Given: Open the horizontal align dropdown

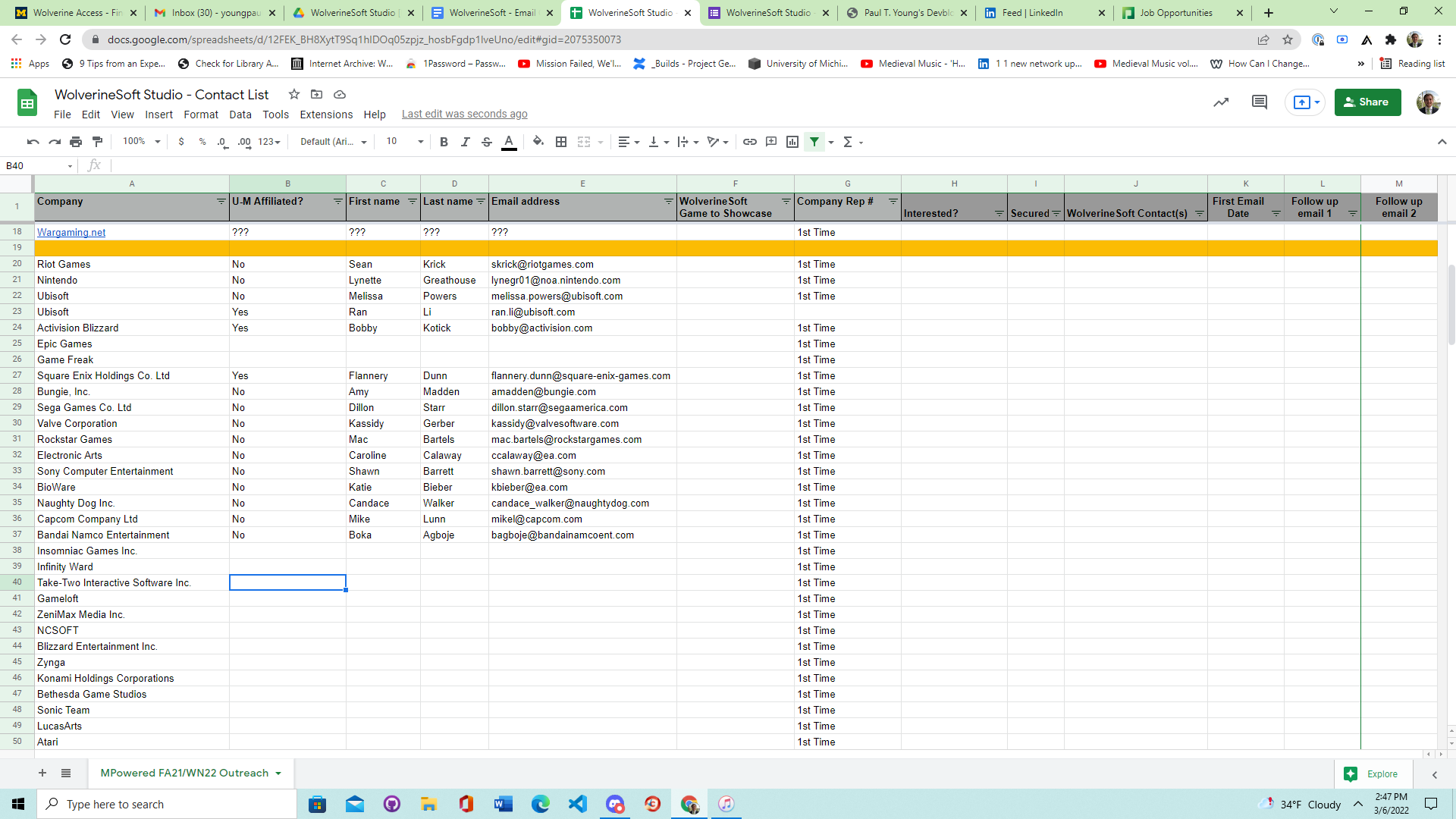Looking at the screenshot, I should click(629, 142).
